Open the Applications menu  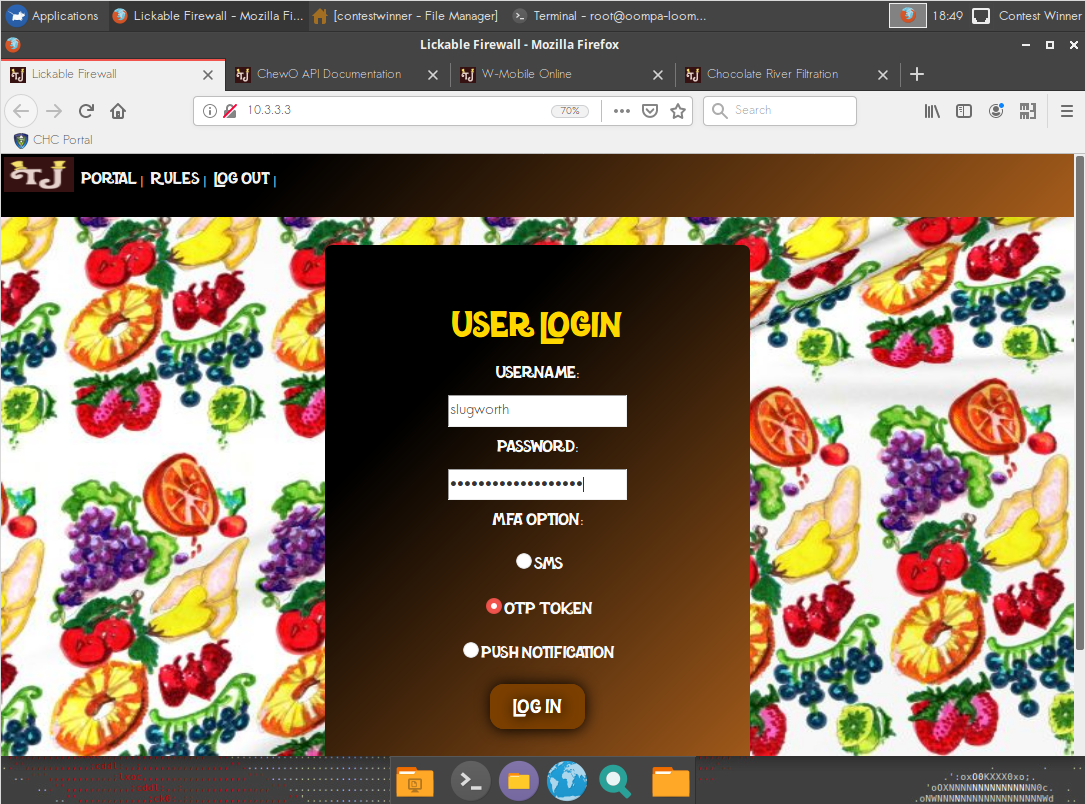click(53, 16)
